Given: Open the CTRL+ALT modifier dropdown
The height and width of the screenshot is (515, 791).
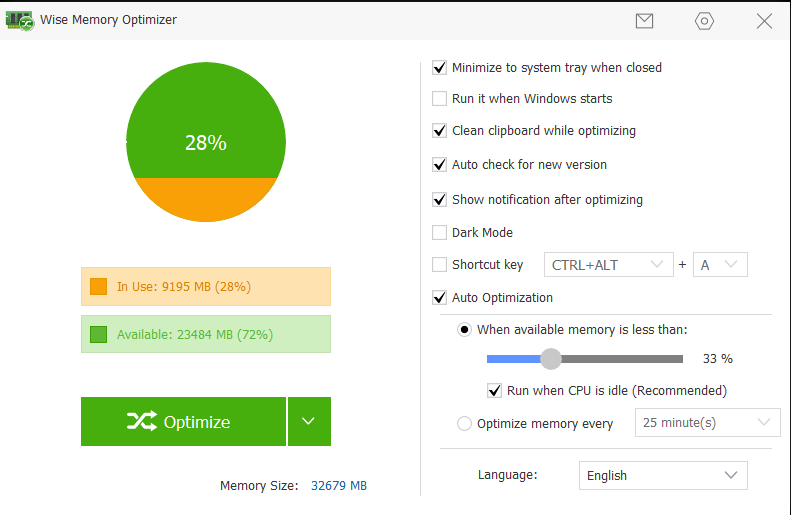Looking at the screenshot, I should 607,265.
